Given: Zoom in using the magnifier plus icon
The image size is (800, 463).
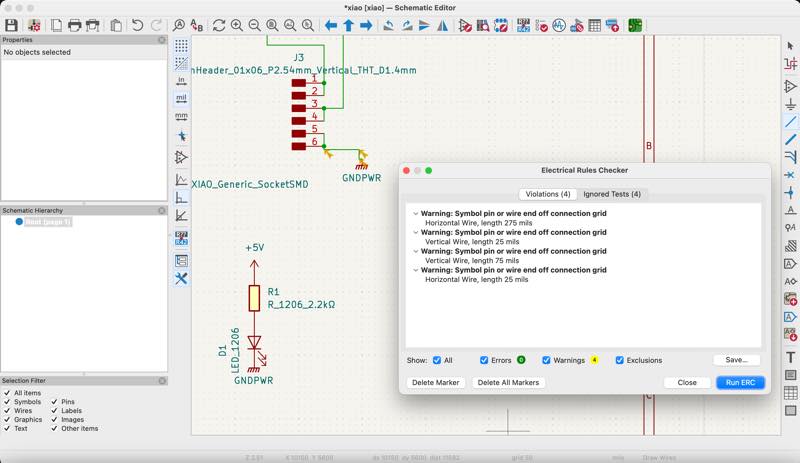Looking at the screenshot, I should click(237, 25).
